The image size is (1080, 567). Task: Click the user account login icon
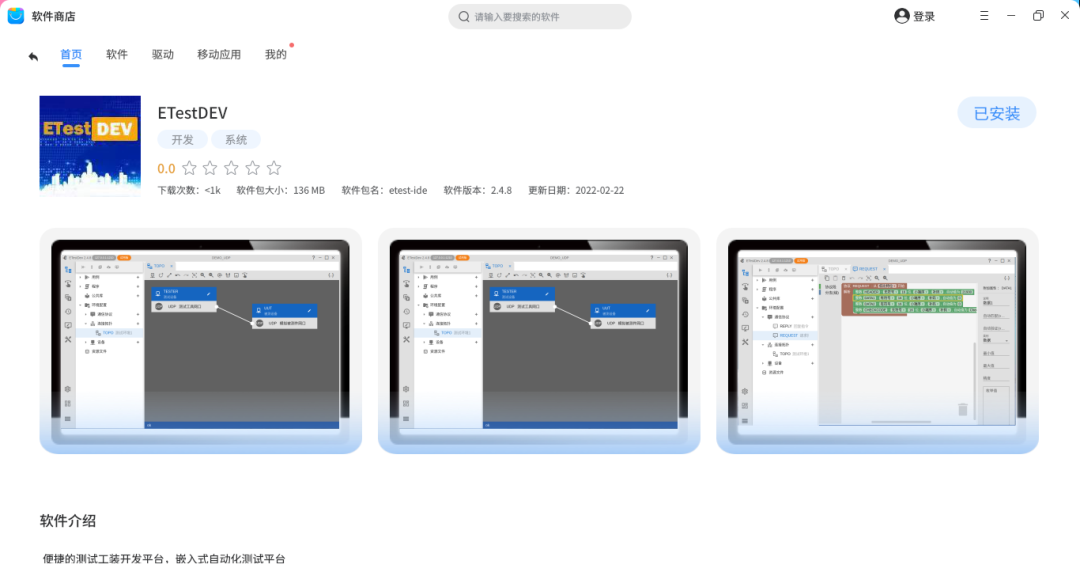click(x=902, y=16)
